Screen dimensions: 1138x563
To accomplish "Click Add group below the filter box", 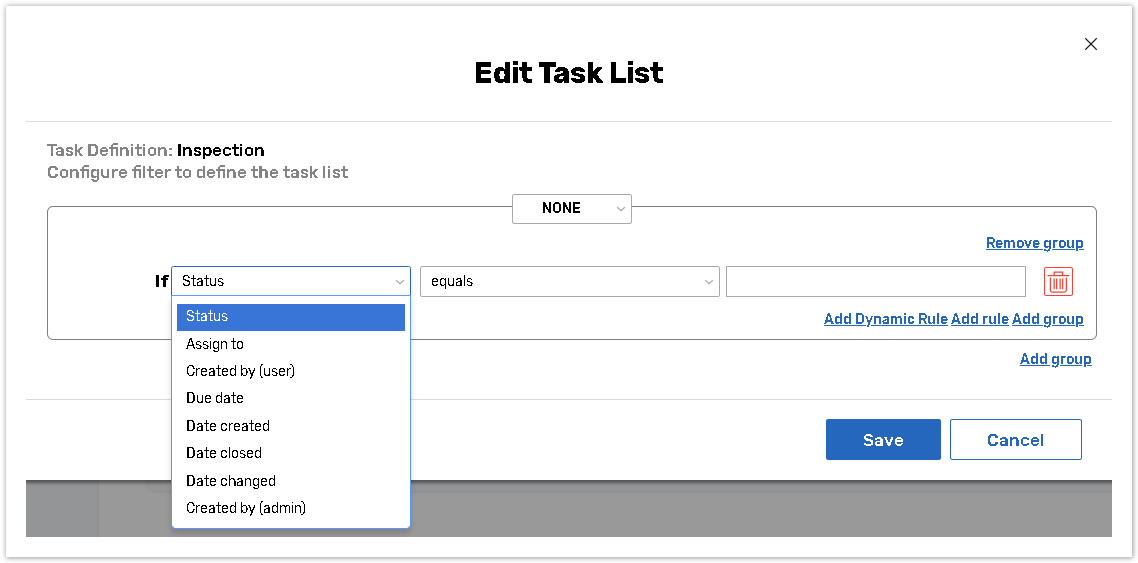I will click(x=1055, y=359).
